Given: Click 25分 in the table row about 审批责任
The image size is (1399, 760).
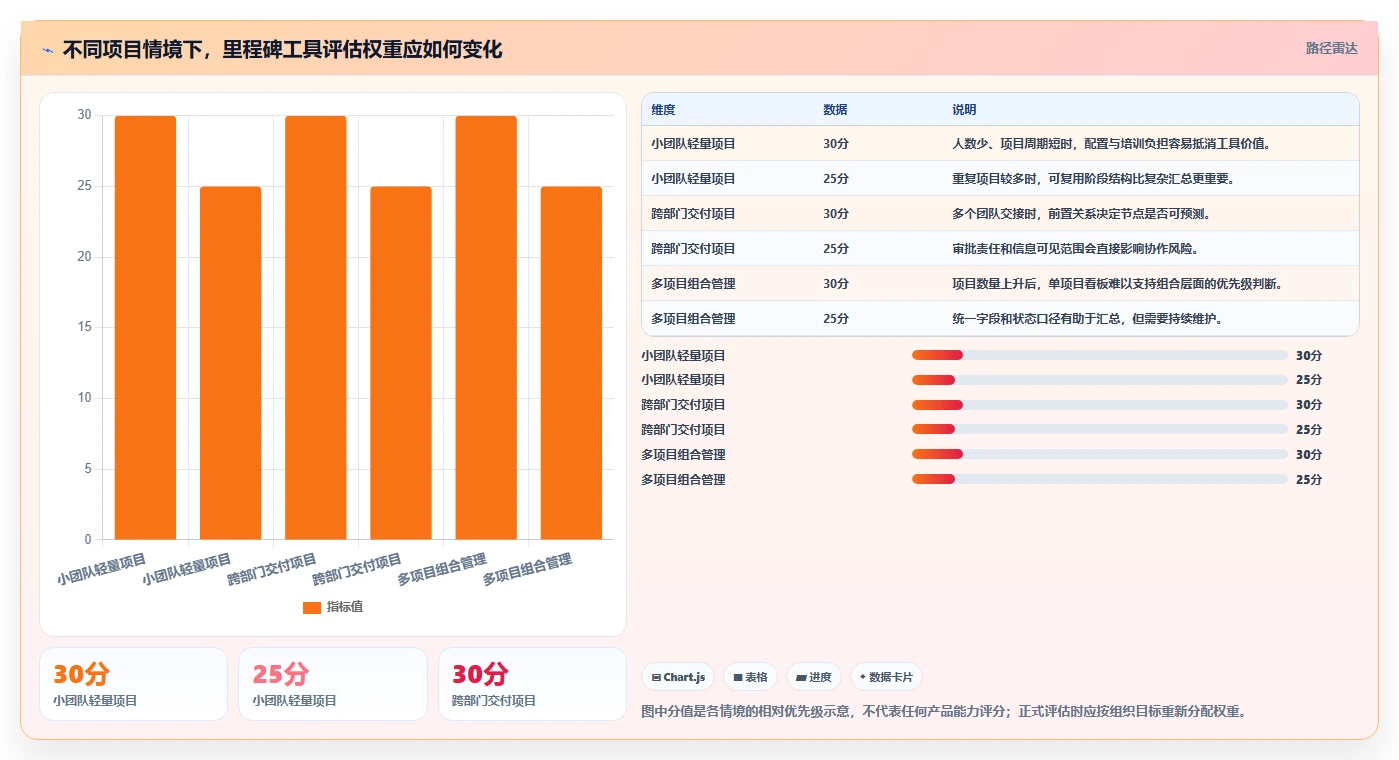Looking at the screenshot, I should point(836,249).
